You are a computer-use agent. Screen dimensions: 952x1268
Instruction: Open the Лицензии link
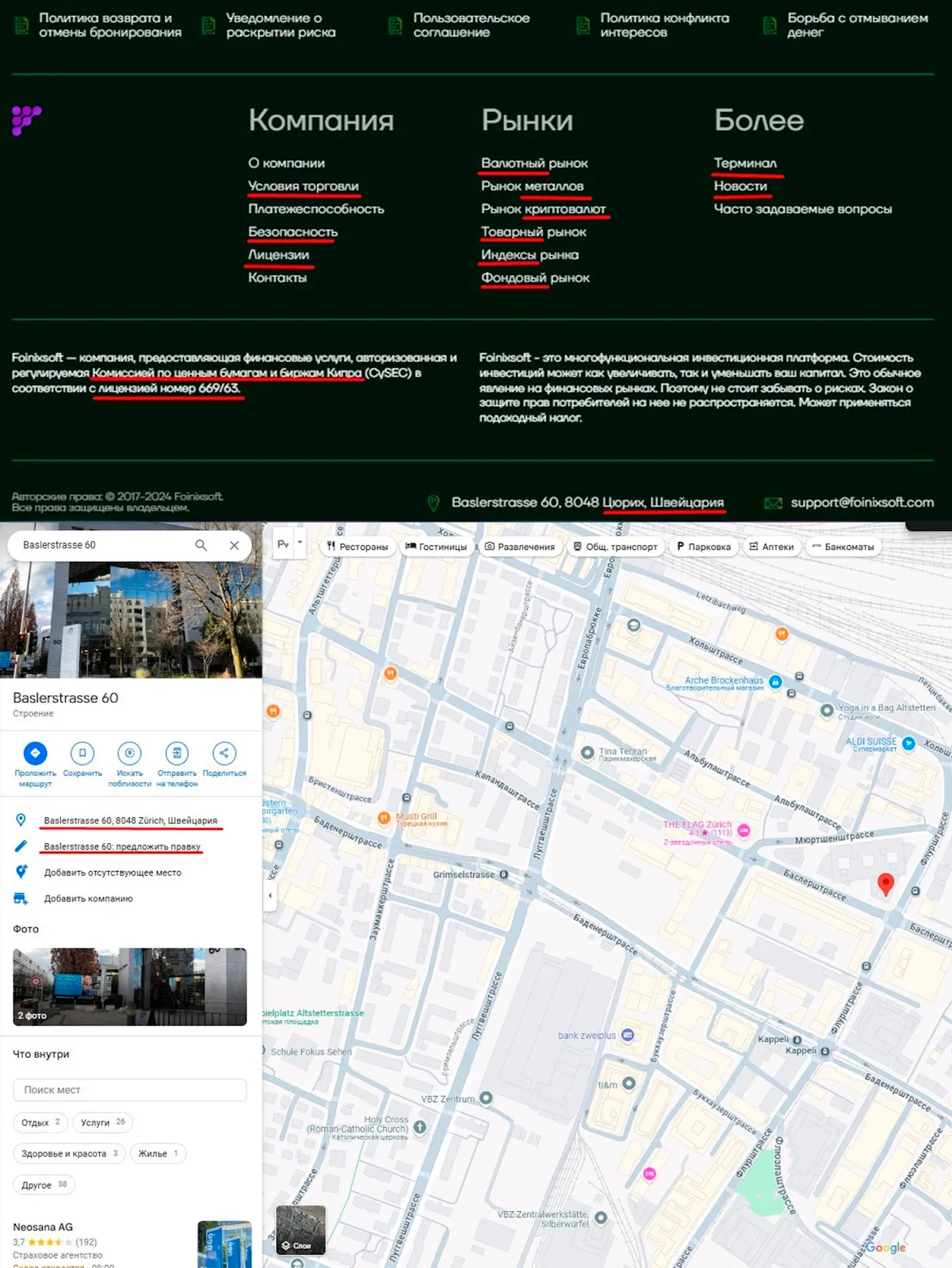click(x=278, y=255)
